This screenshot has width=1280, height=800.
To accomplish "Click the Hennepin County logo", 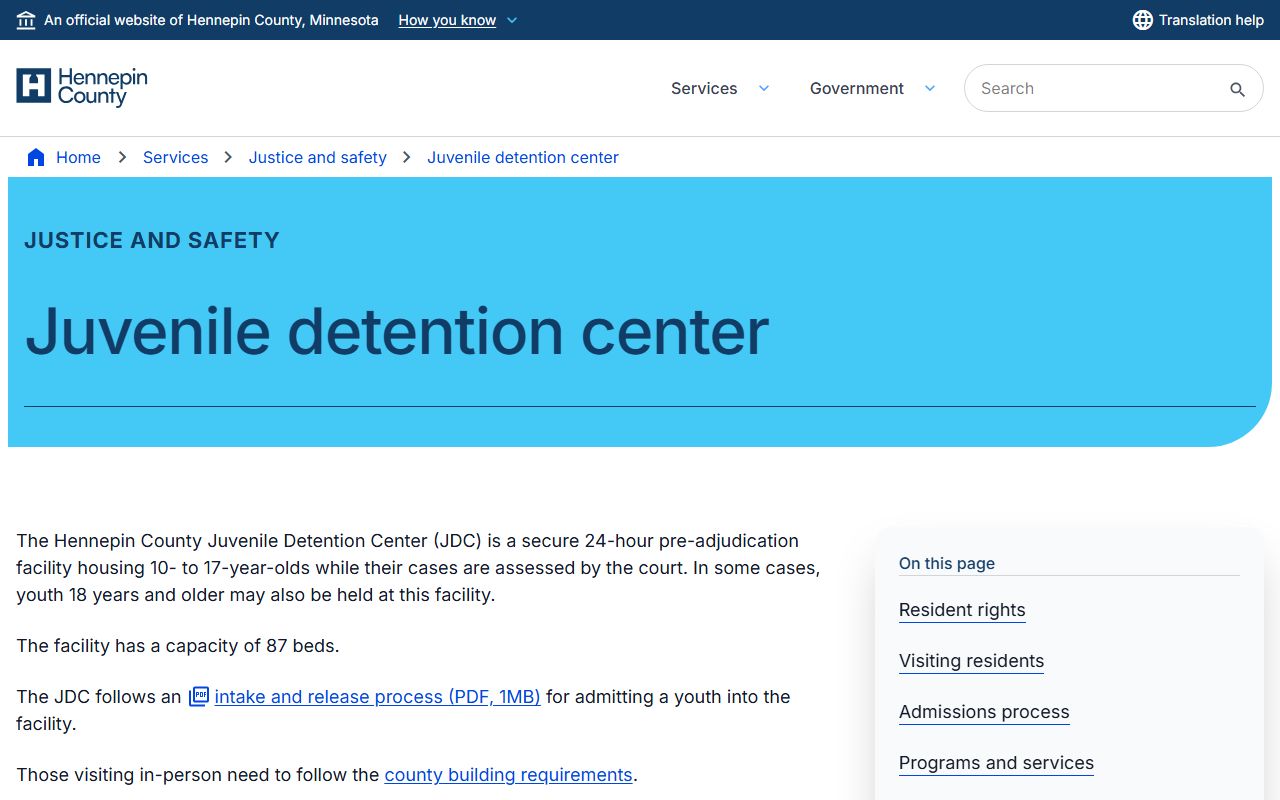I will [82, 87].
